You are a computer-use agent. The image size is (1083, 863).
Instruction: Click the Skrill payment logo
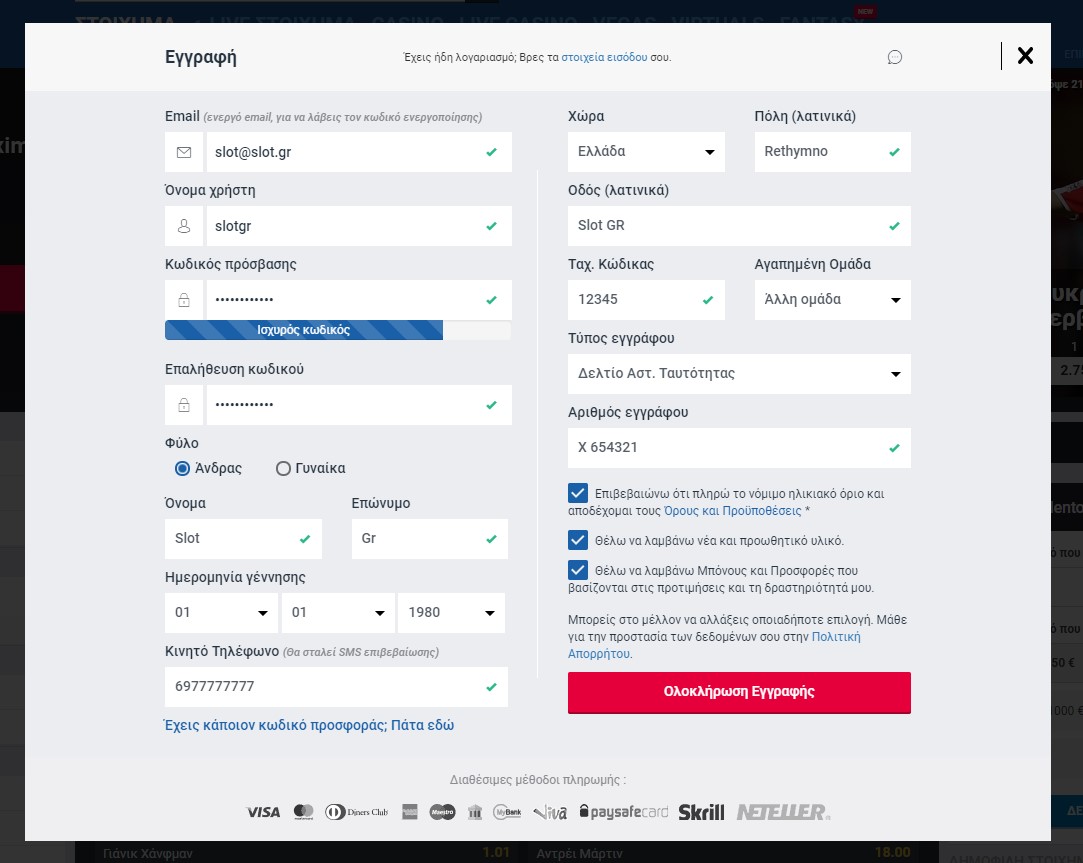[x=701, y=812]
